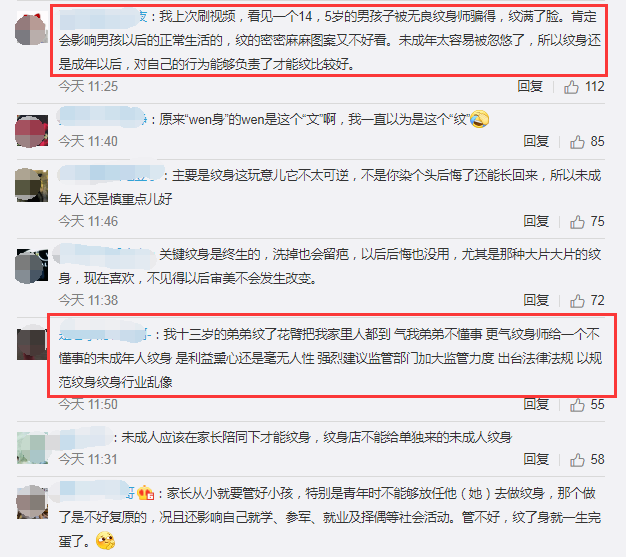Screen dimensions: 626x557
Task: Reply to the 11:38 comment
Action: (536, 300)
